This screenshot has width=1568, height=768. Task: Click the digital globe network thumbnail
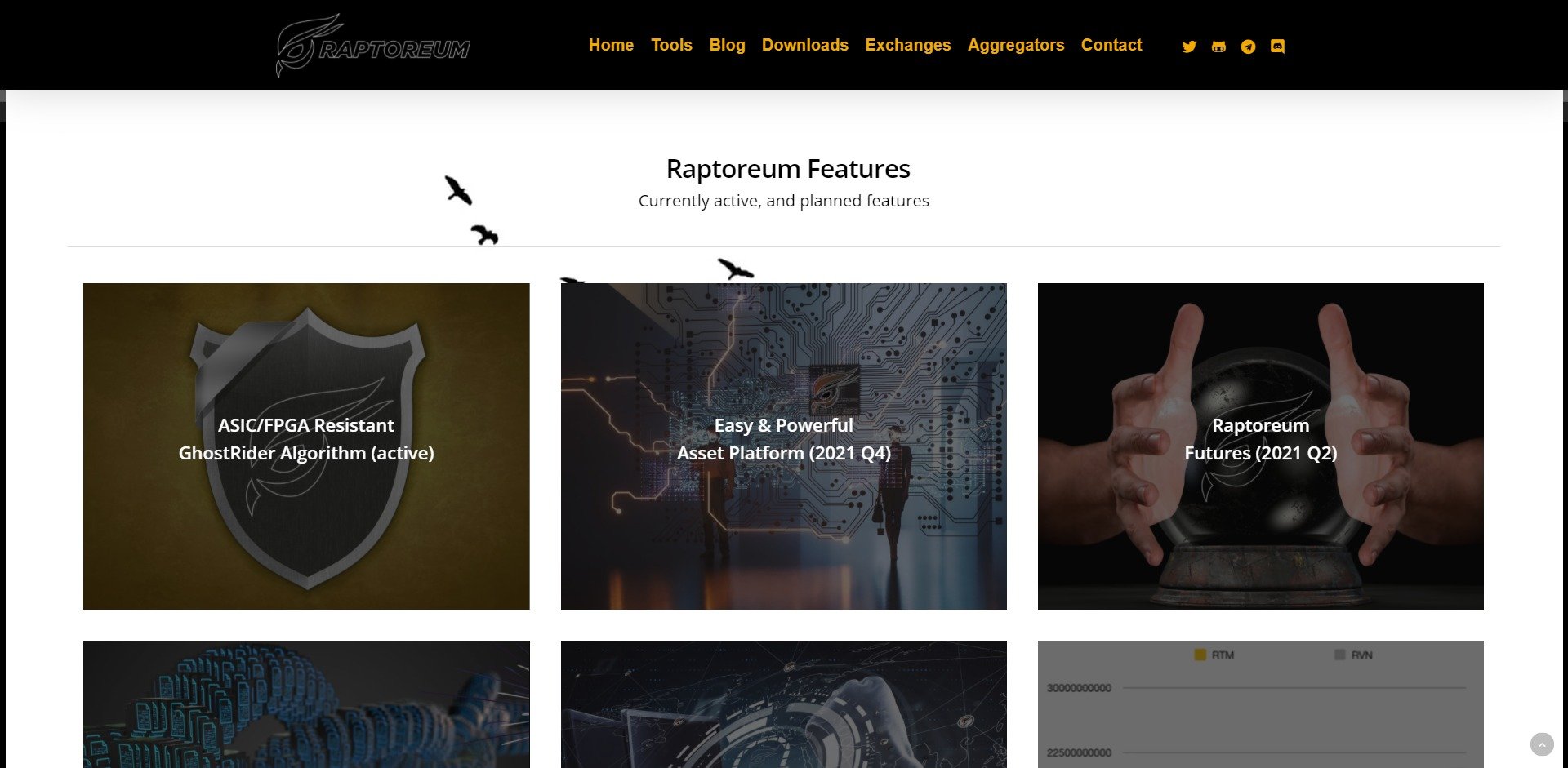pos(784,704)
